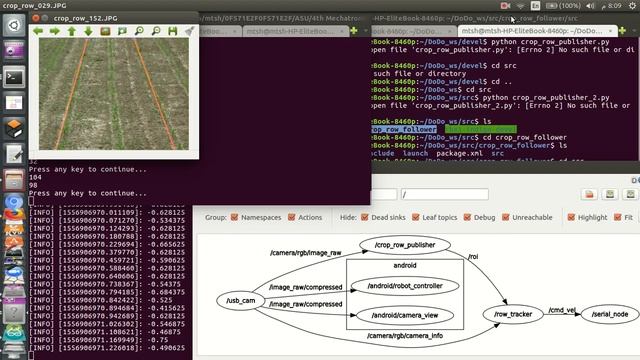Screen dimensions: 640x360
Task: Open the system settings gear menu
Action: pos(632,6)
